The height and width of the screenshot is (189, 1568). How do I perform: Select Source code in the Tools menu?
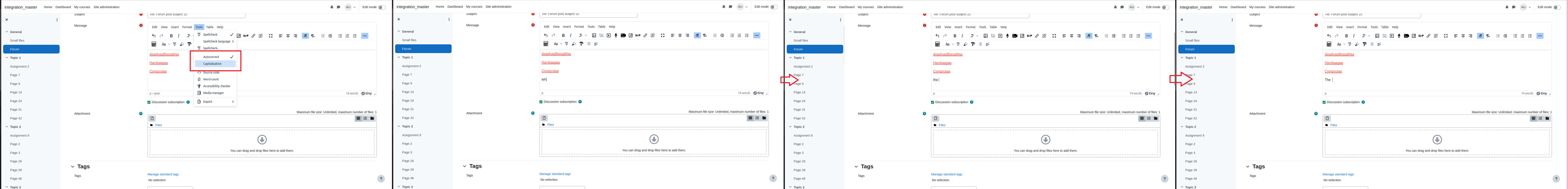coord(215,72)
